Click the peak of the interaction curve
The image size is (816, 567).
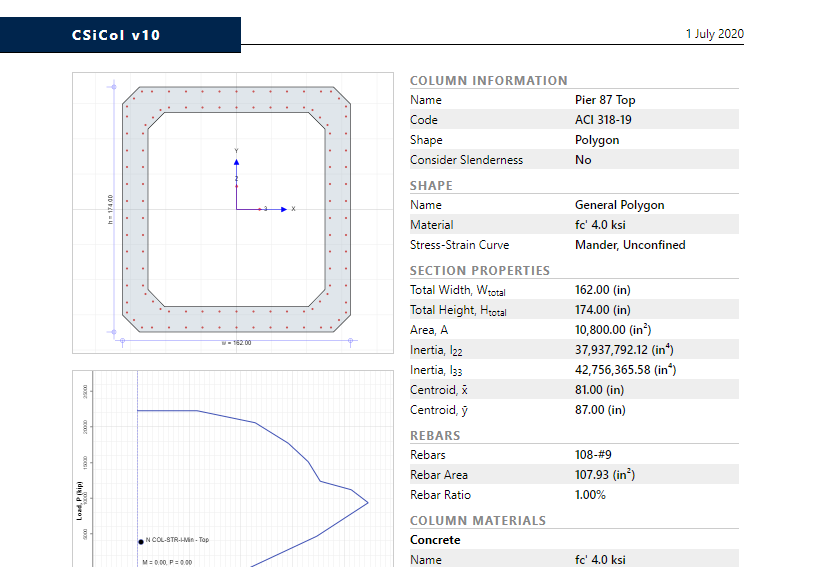click(x=367, y=502)
